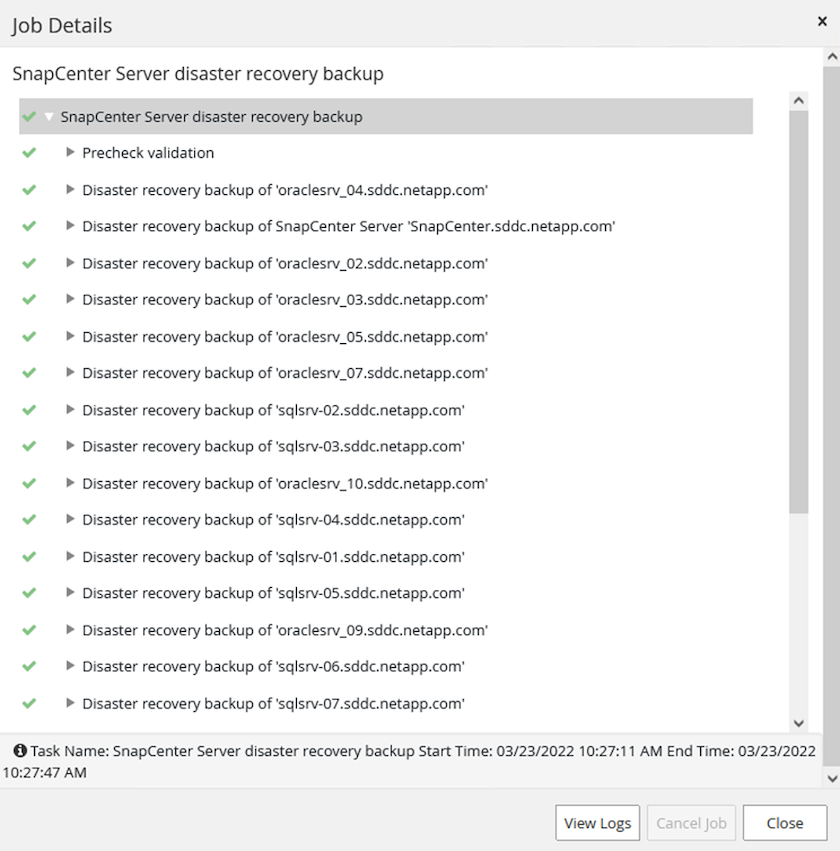Expand the sqlsrv-03.sddc.netapp.com backup step
This screenshot has height=851, width=840.
70,446
